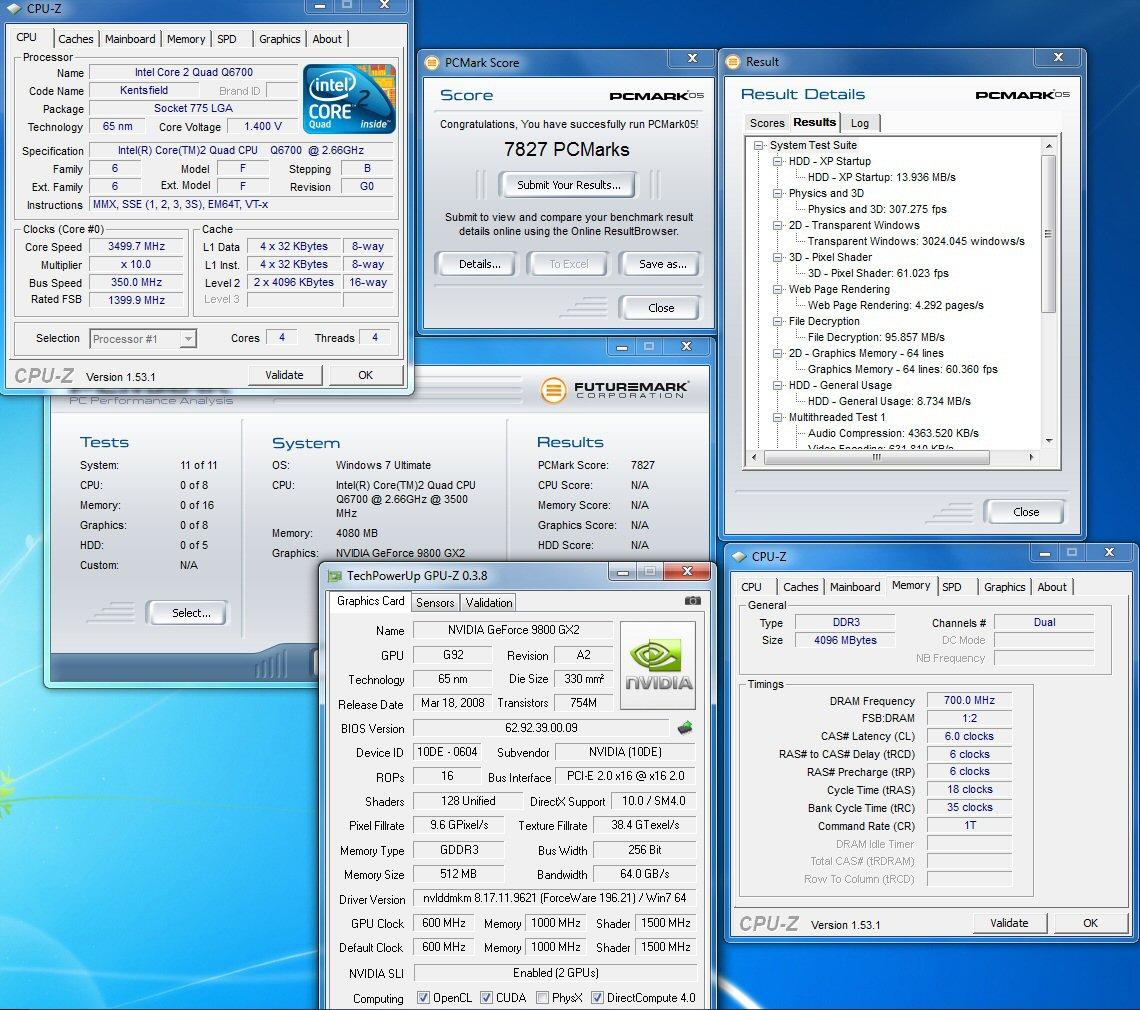The height and width of the screenshot is (1010, 1140).
Task: Click Close button in Result Details window
Action: click(x=1026, y=512)
